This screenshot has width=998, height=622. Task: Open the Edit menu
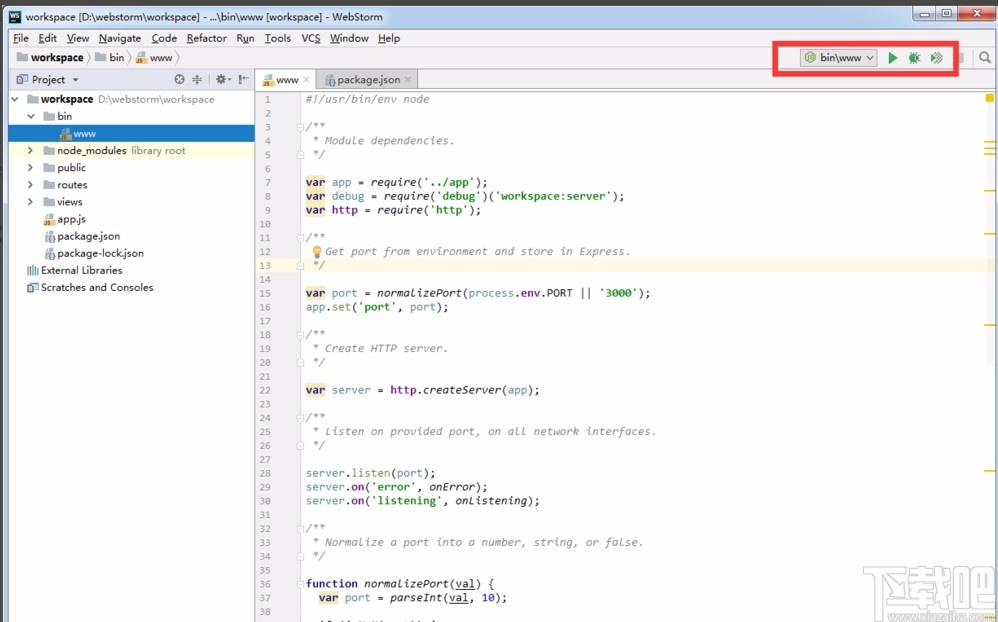tap(47, 38)
